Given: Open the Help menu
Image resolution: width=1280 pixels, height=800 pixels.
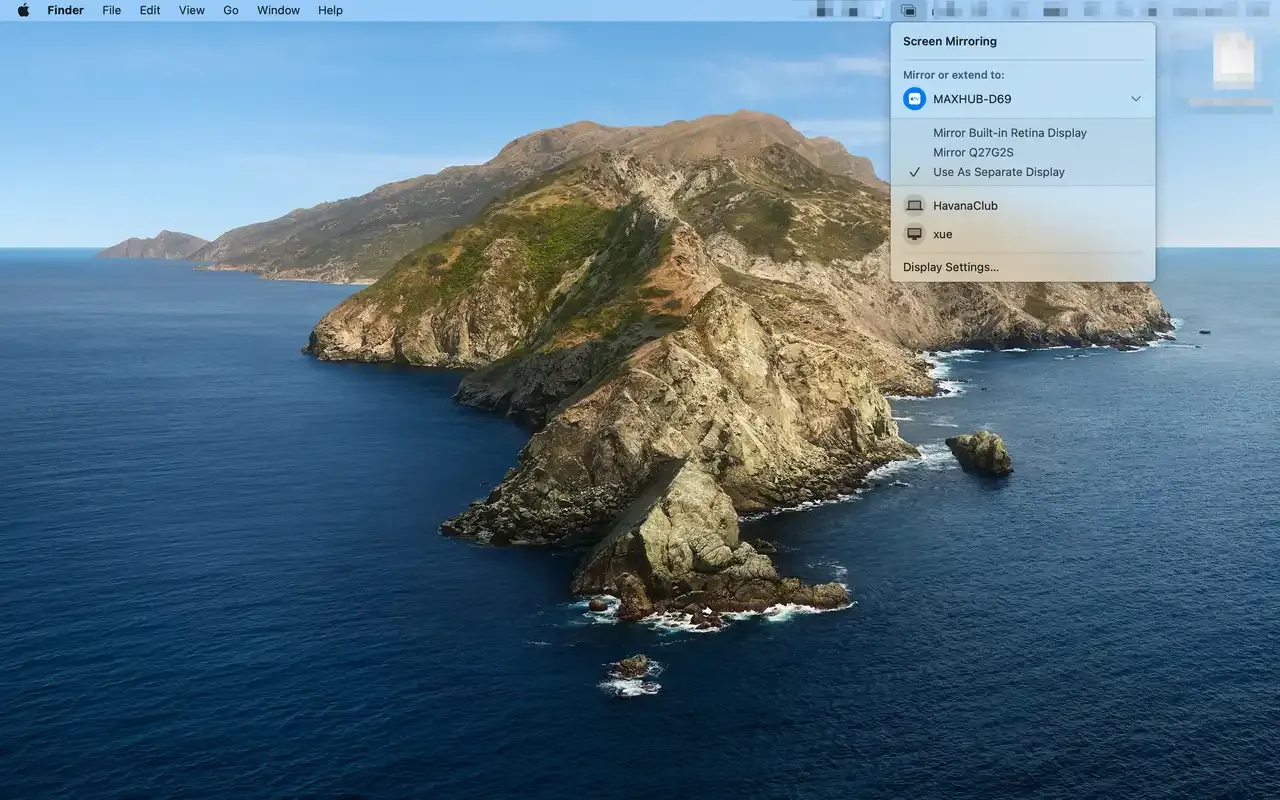Looking at the screenshot, I should pos(330,10).
